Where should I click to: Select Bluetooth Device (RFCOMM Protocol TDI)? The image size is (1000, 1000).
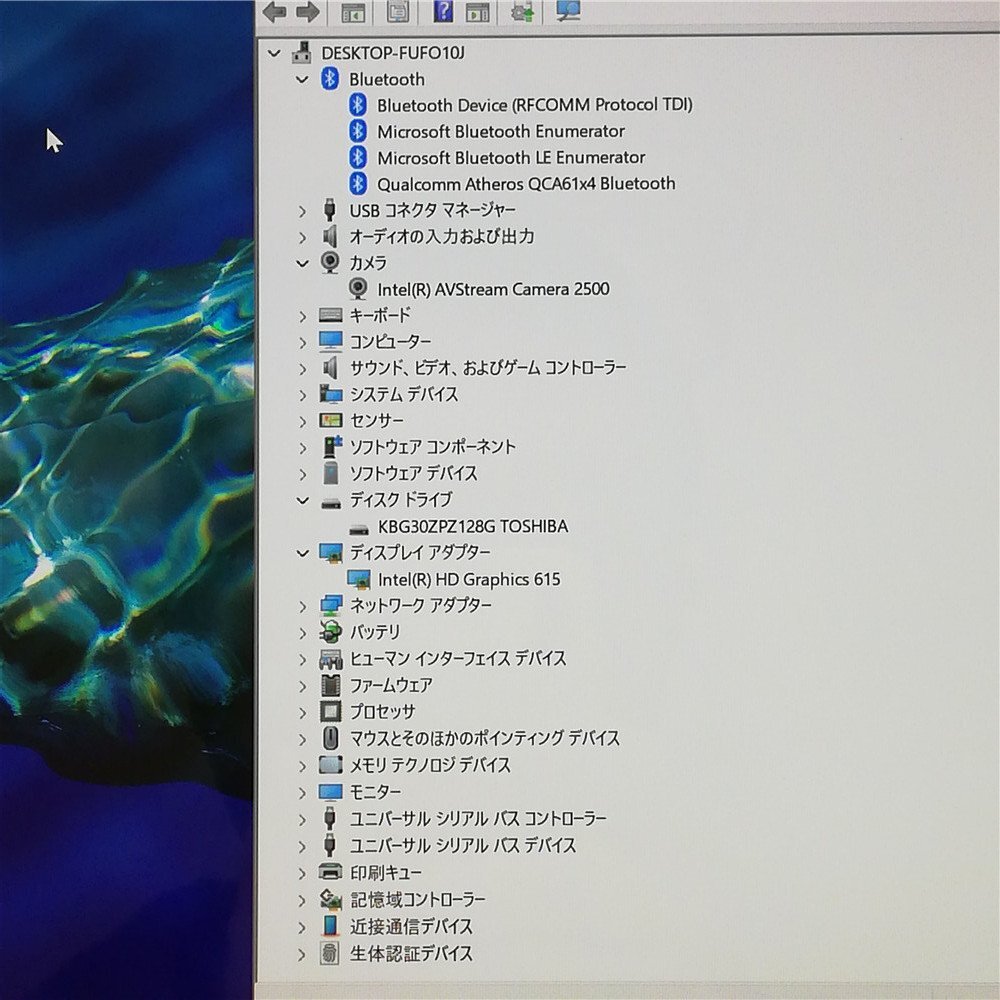tap(534, 105)
